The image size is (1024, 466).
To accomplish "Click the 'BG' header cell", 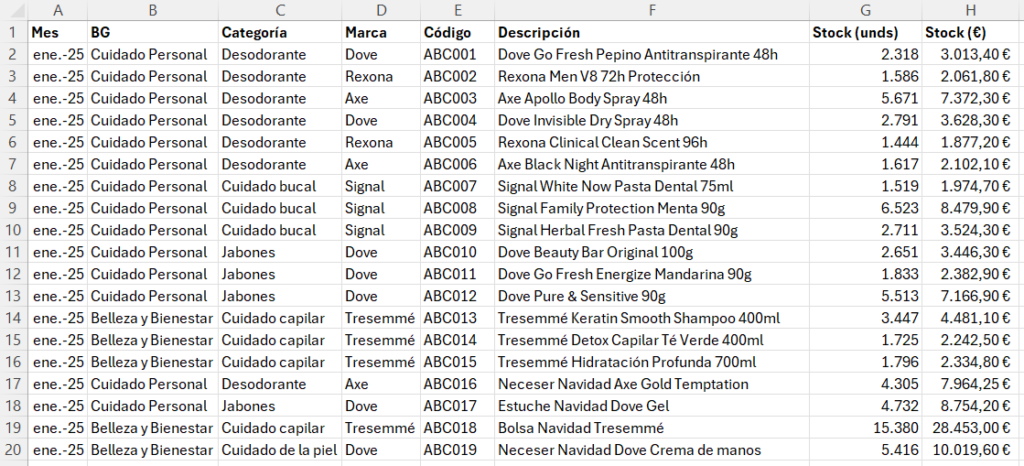I will [x=153, y=32].
